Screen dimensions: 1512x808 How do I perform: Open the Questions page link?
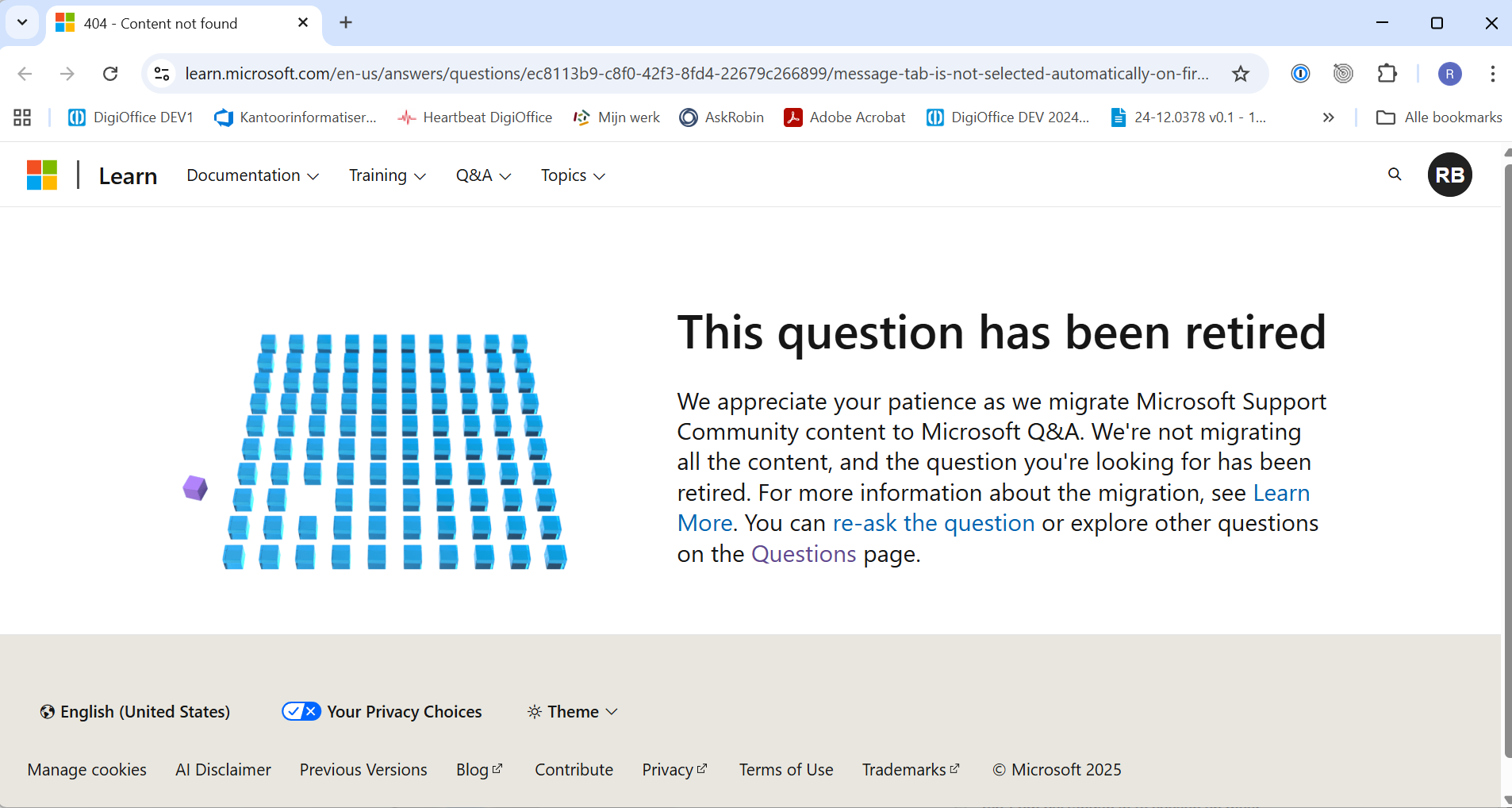pos(804,554)
